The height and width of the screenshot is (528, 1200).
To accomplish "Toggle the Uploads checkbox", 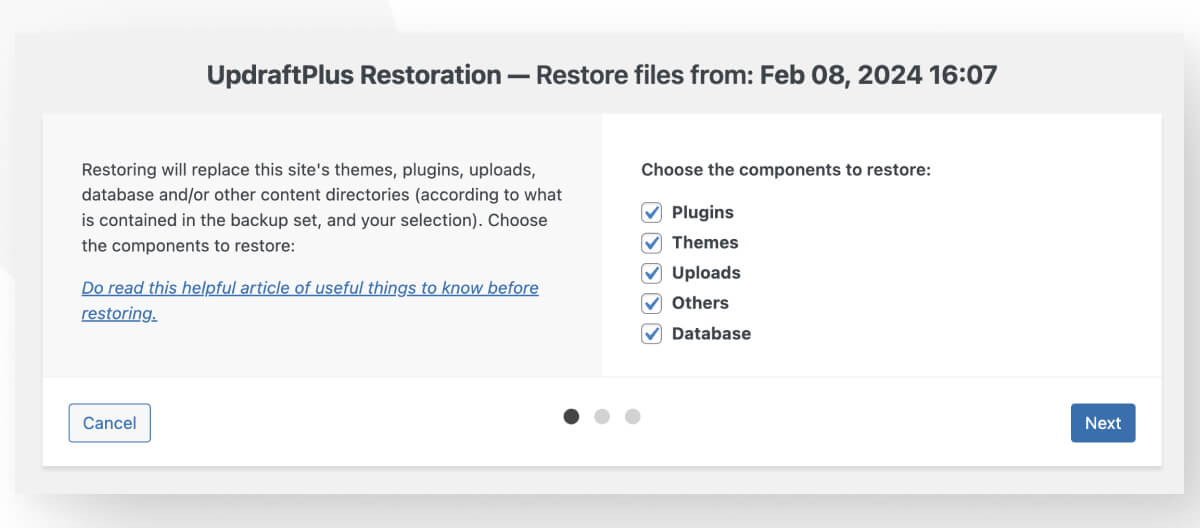I will tap(652, 273).
